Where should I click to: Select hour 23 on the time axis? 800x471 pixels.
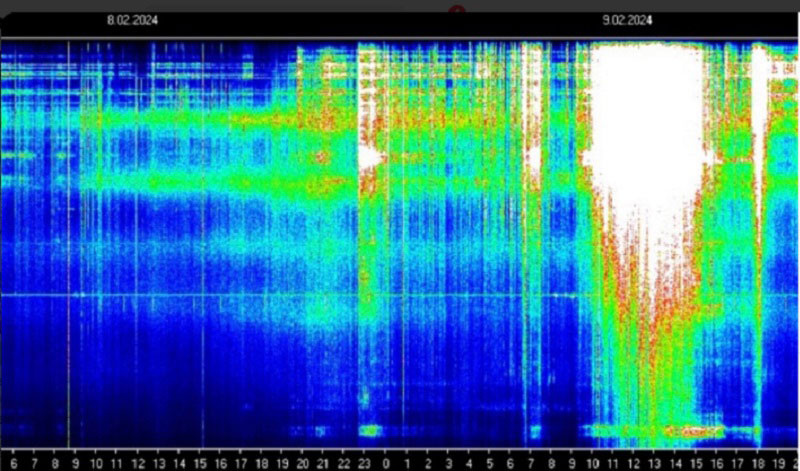coord(364,464)
